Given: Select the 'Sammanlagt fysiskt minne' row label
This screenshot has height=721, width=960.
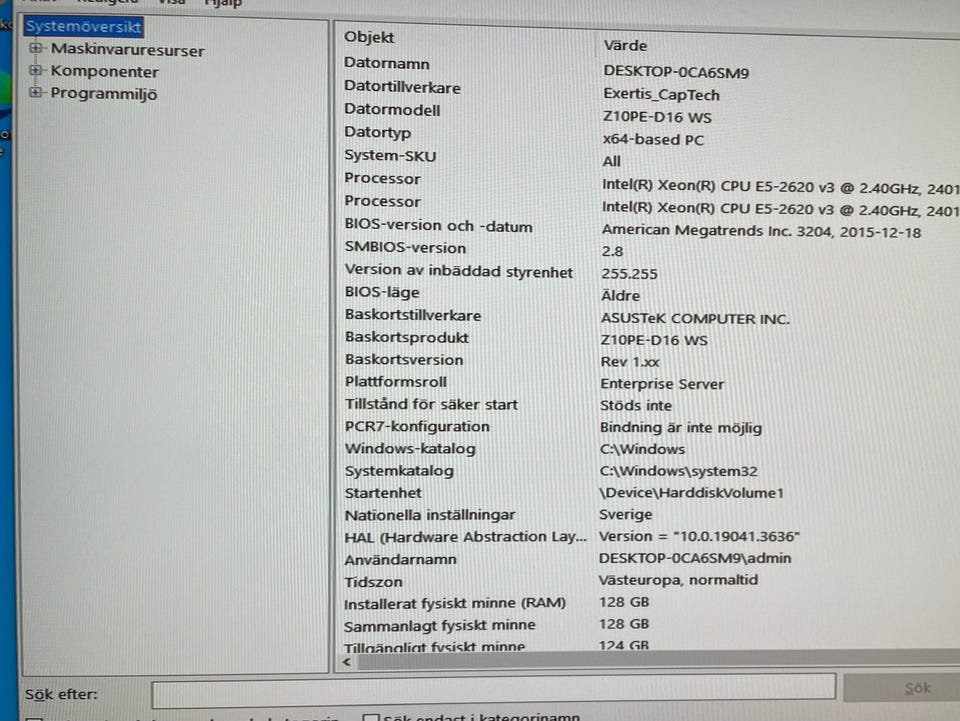Looking at the screenshot, I should coord(440,626).
